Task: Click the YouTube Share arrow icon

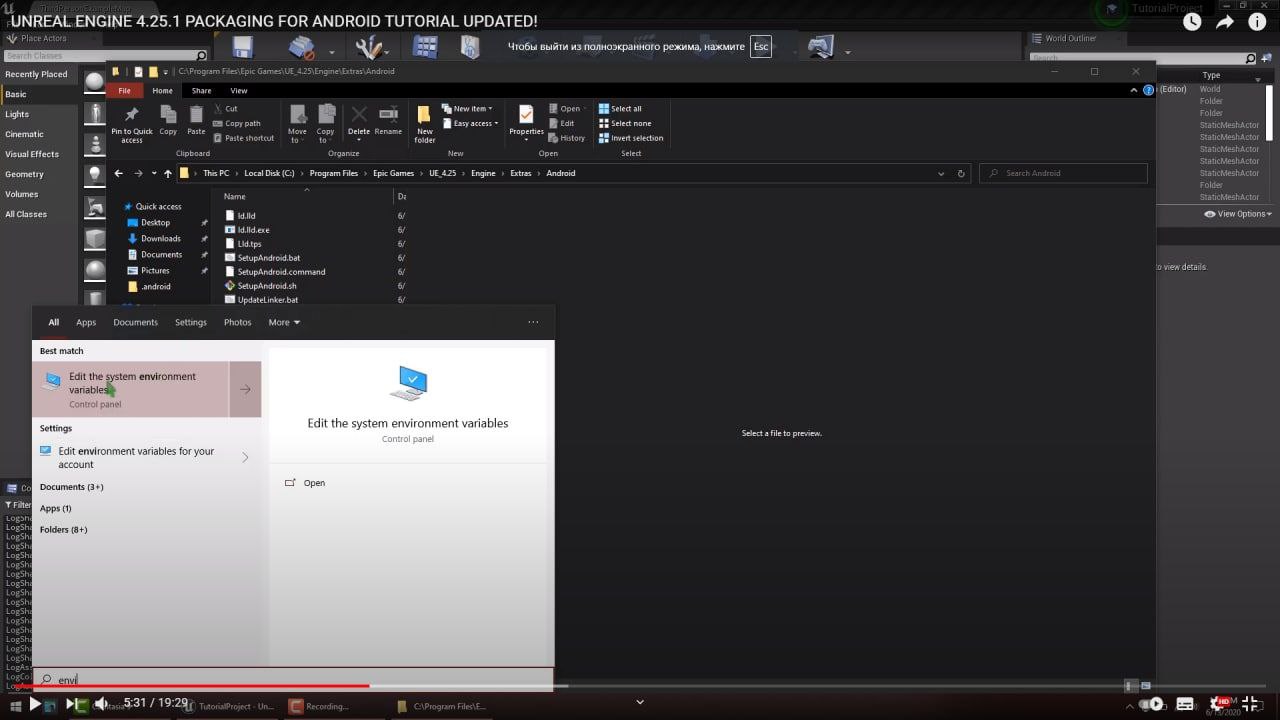Action: pos(1225,22)
